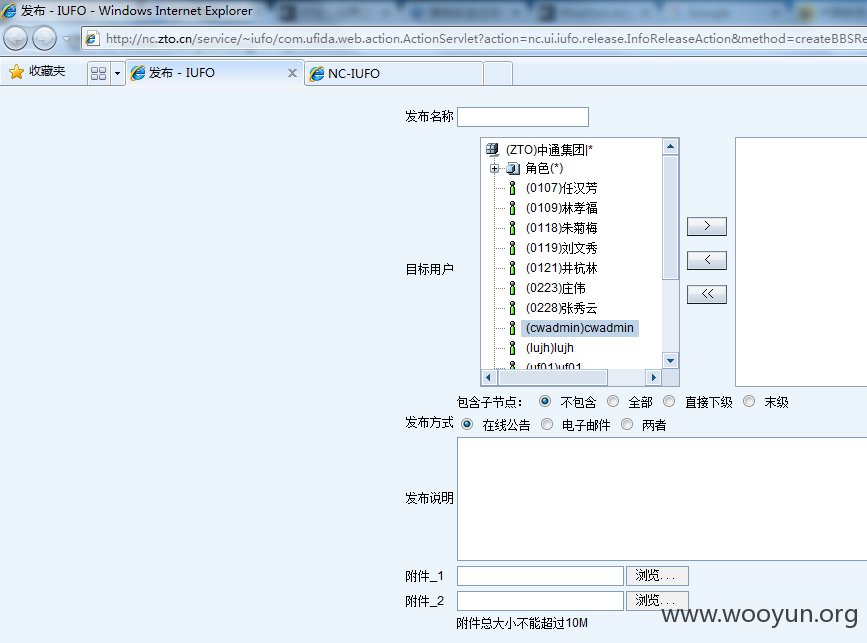Viewport: 867px width, 643px height.
Task: Click tree scroll down arrow
Action: 670,361
